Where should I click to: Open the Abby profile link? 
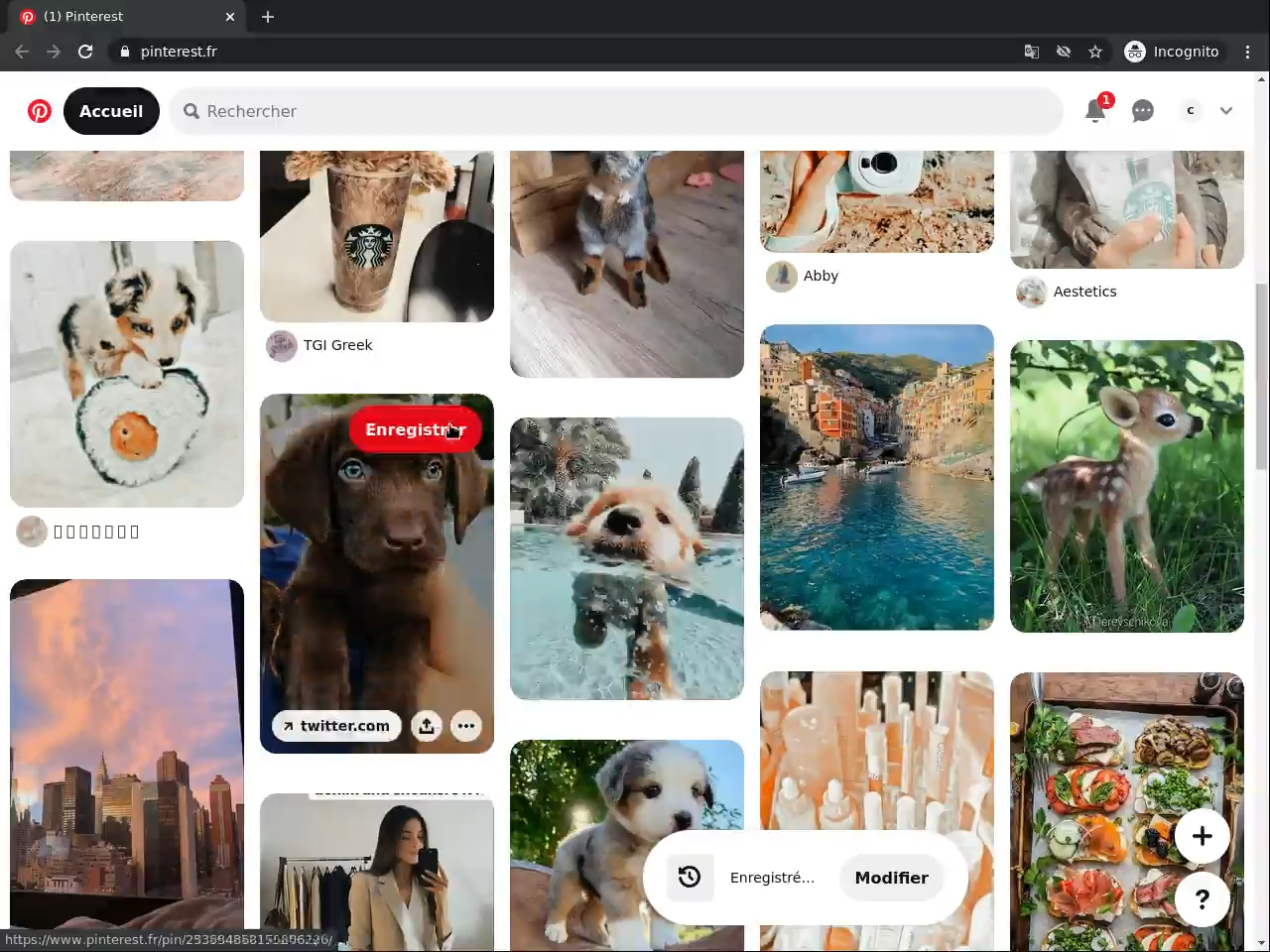tap(821, 276)
